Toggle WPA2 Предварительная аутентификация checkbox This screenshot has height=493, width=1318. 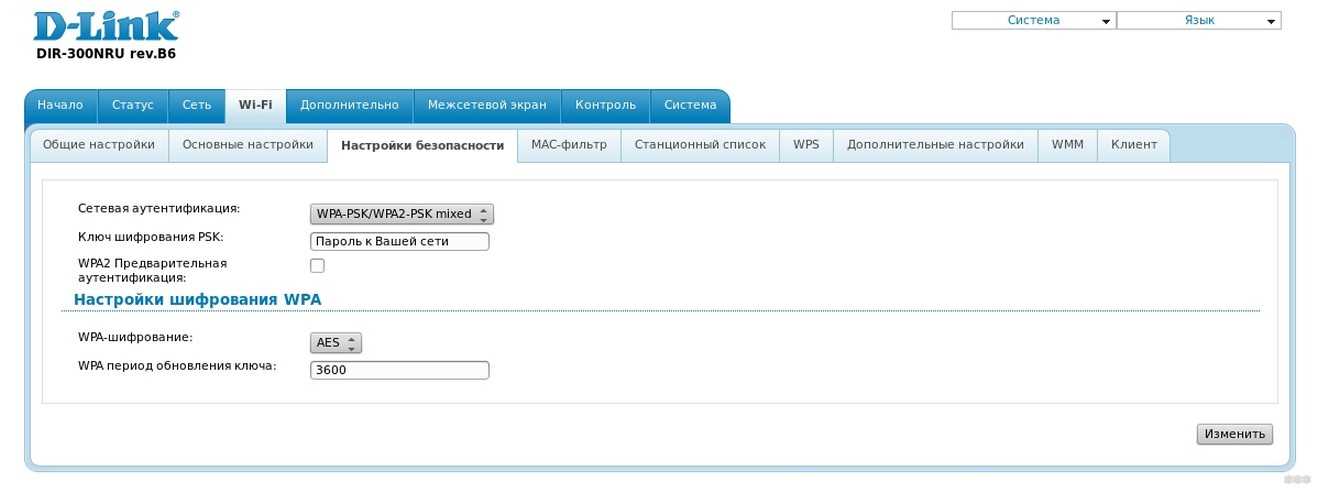317,266
